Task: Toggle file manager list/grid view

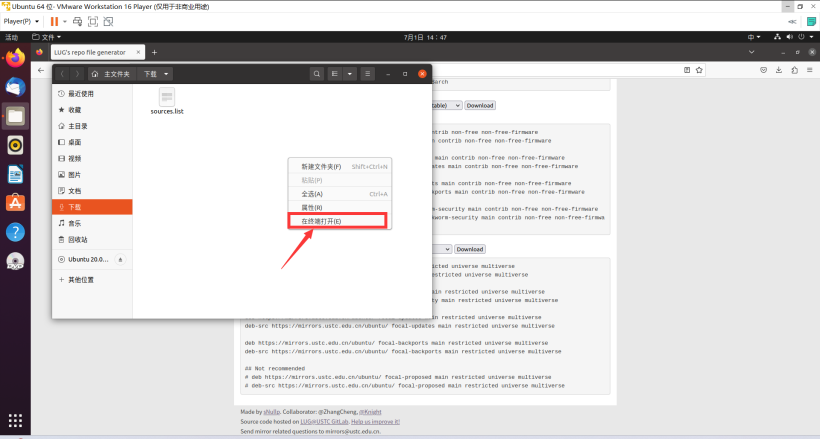Action: click(x=335, y=74)
